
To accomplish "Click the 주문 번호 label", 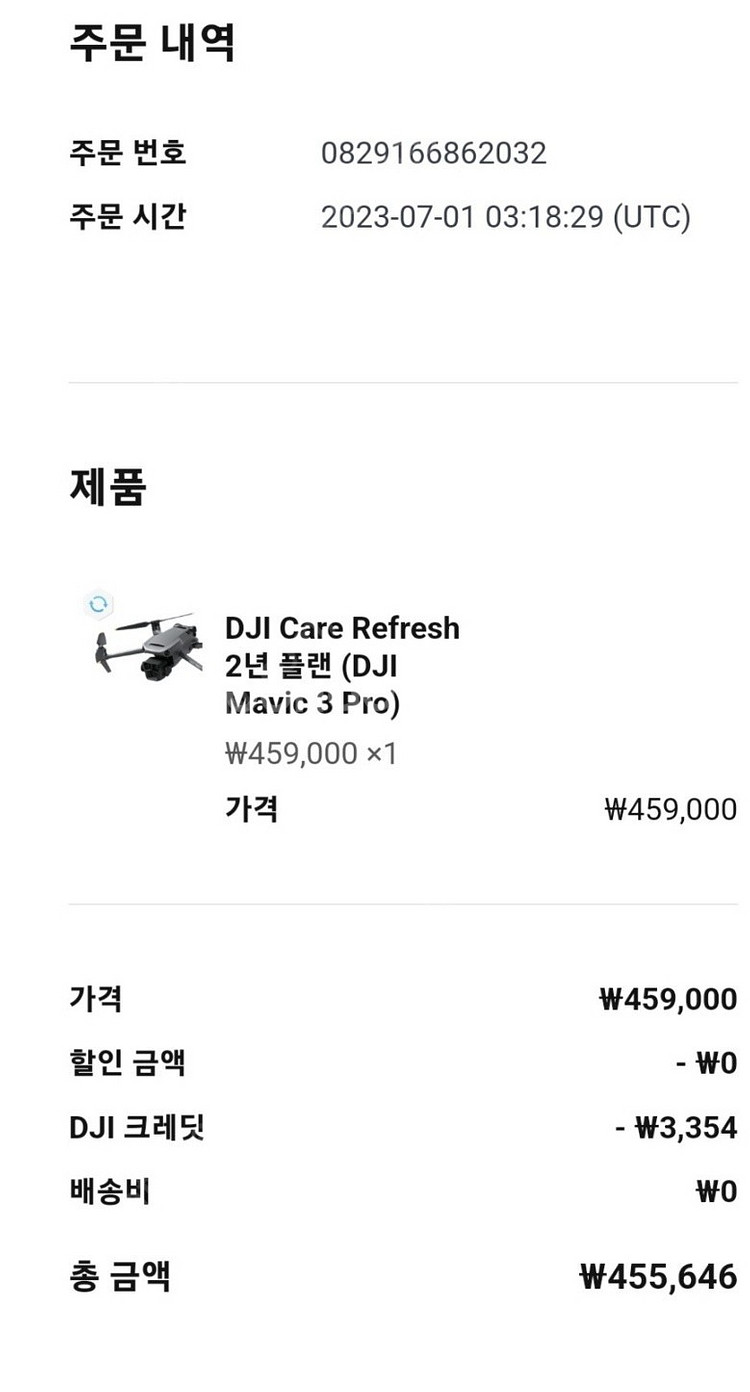I will (x=127, y=154).
